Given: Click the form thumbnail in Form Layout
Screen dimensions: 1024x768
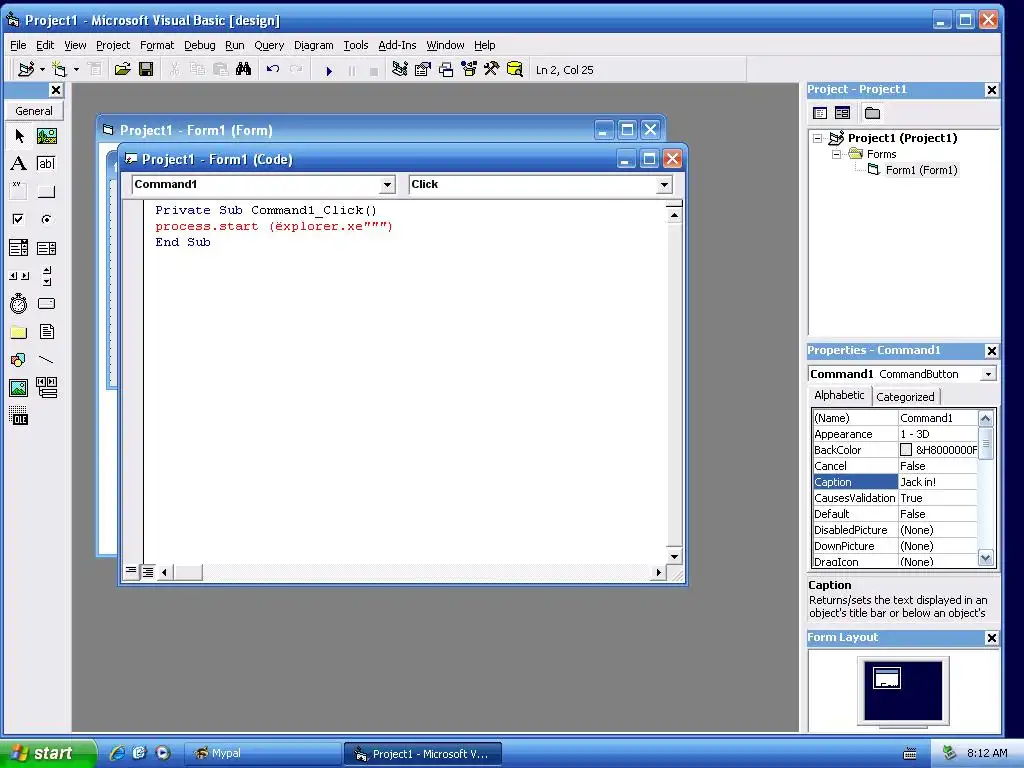Looking at the screenshot, I should pyautogui.click(x=887, y=678).
